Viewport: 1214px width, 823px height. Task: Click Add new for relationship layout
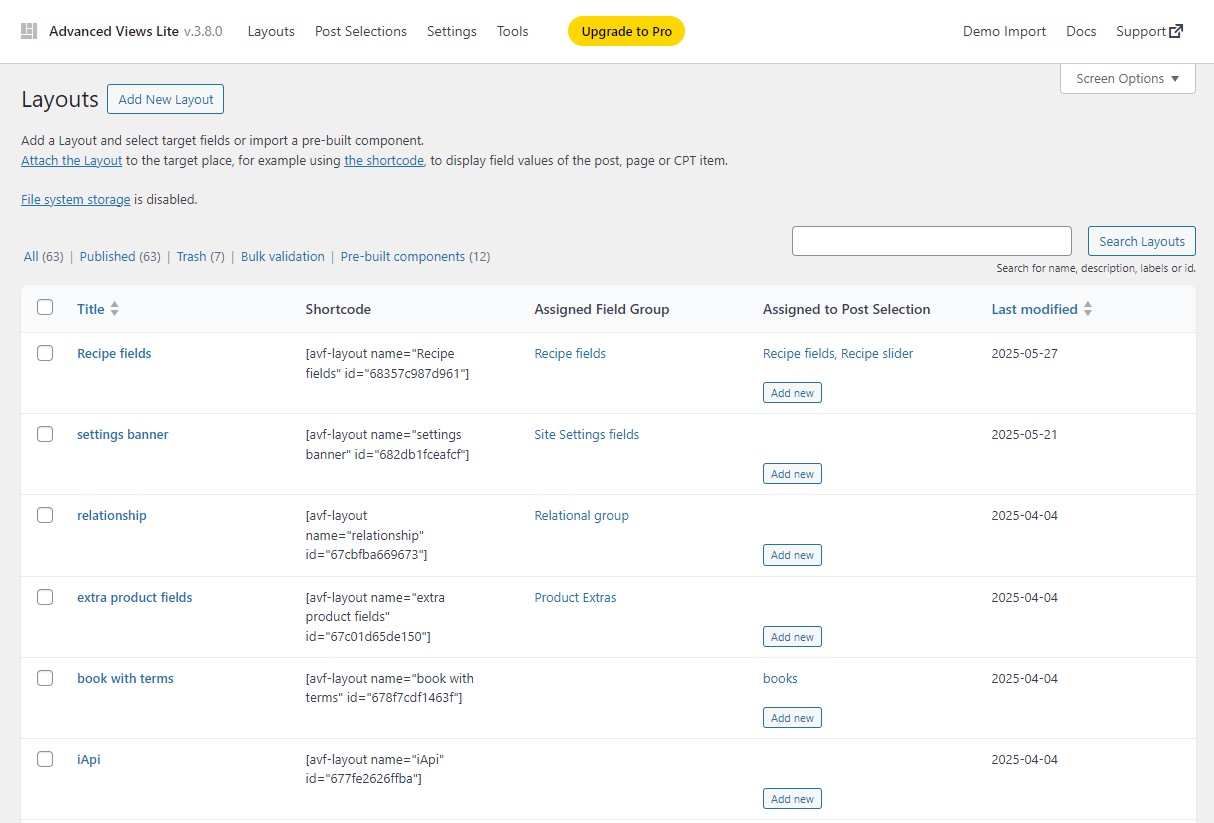(x=792, y=555)
